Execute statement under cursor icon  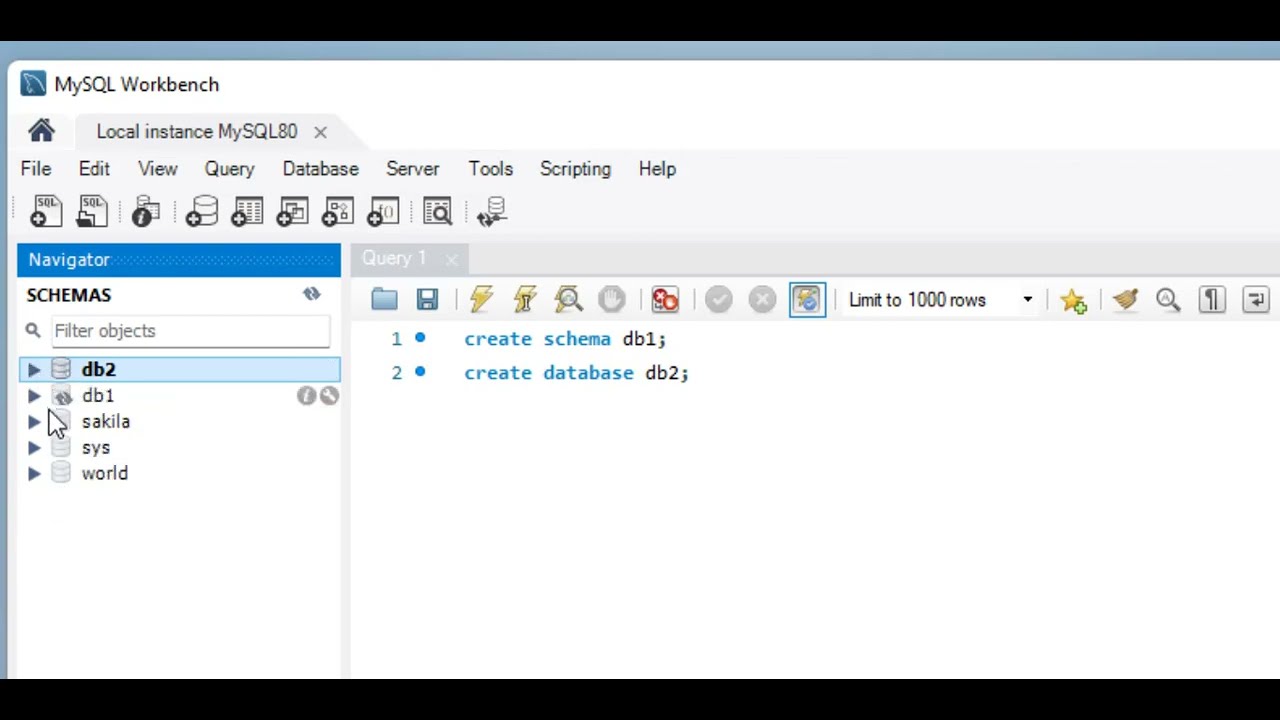pyautogui.click(x=525, y=299)
